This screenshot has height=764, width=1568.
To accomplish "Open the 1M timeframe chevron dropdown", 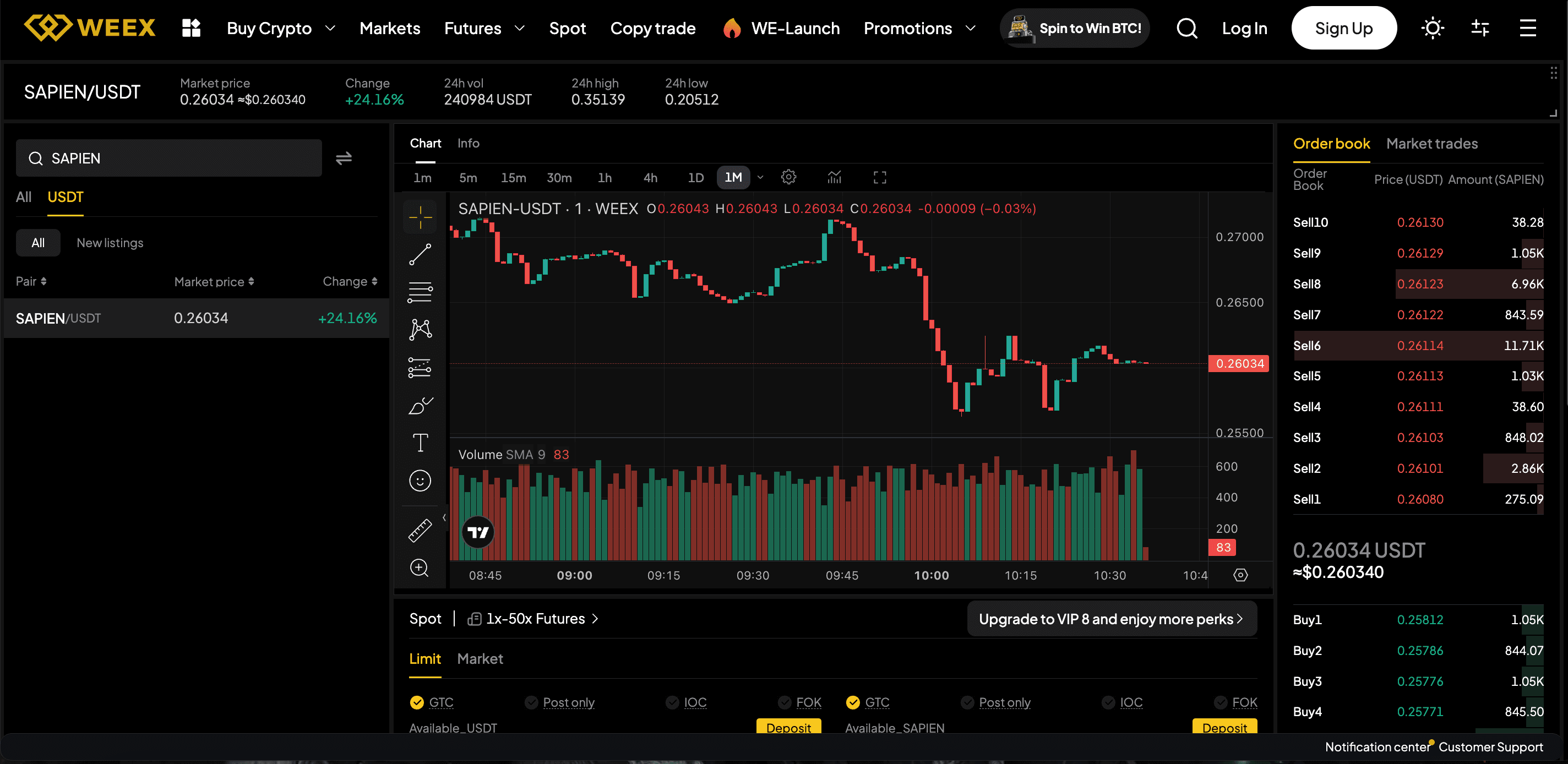I will point(760,177).
